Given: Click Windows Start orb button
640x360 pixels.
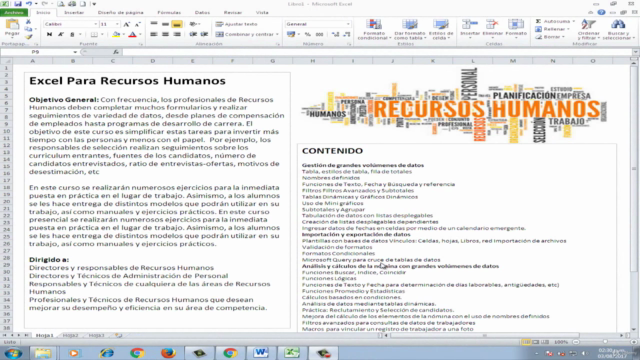Looking at the screenshot, I should [x=13, y=353].
